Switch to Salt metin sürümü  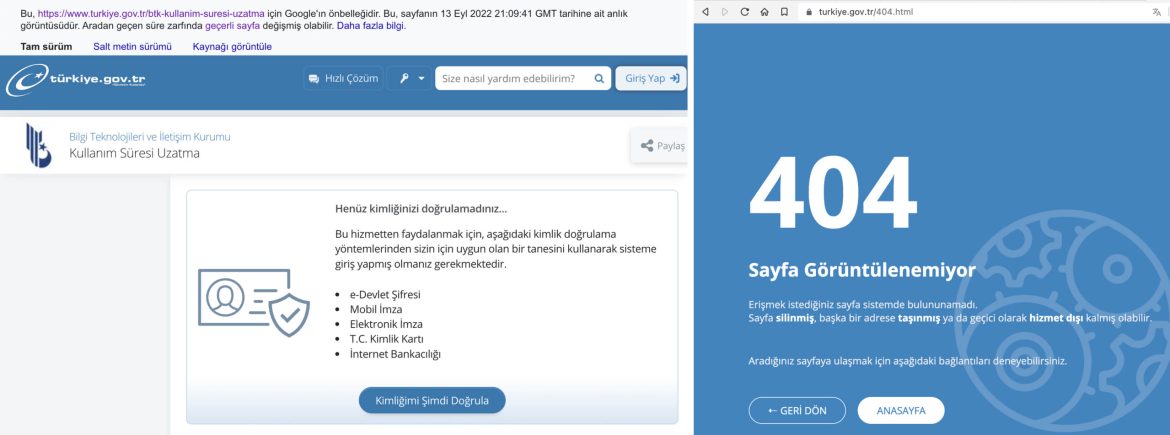132,46
